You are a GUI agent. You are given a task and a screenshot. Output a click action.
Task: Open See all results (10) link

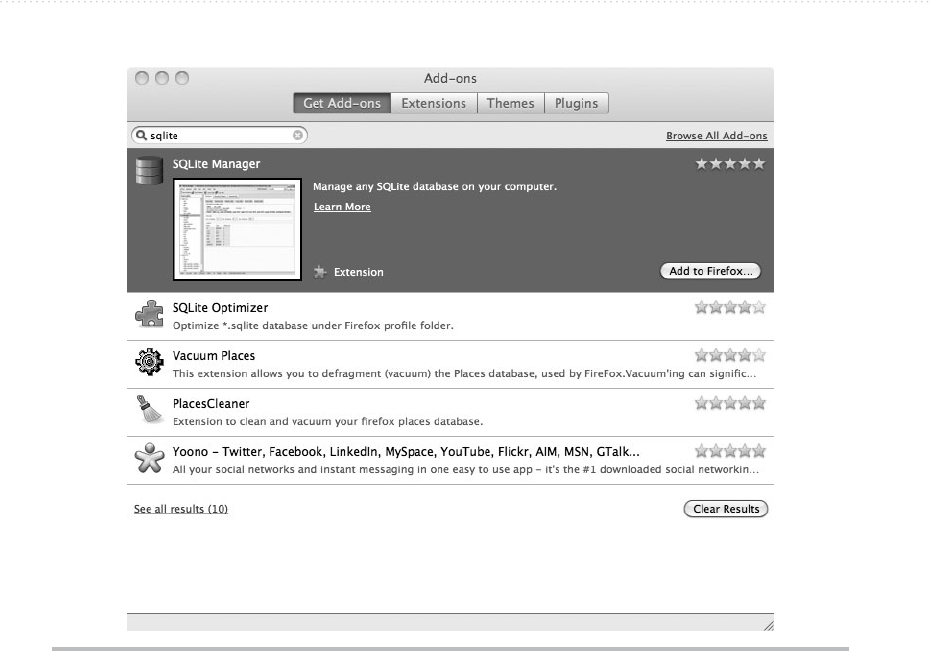pos(181,509)
